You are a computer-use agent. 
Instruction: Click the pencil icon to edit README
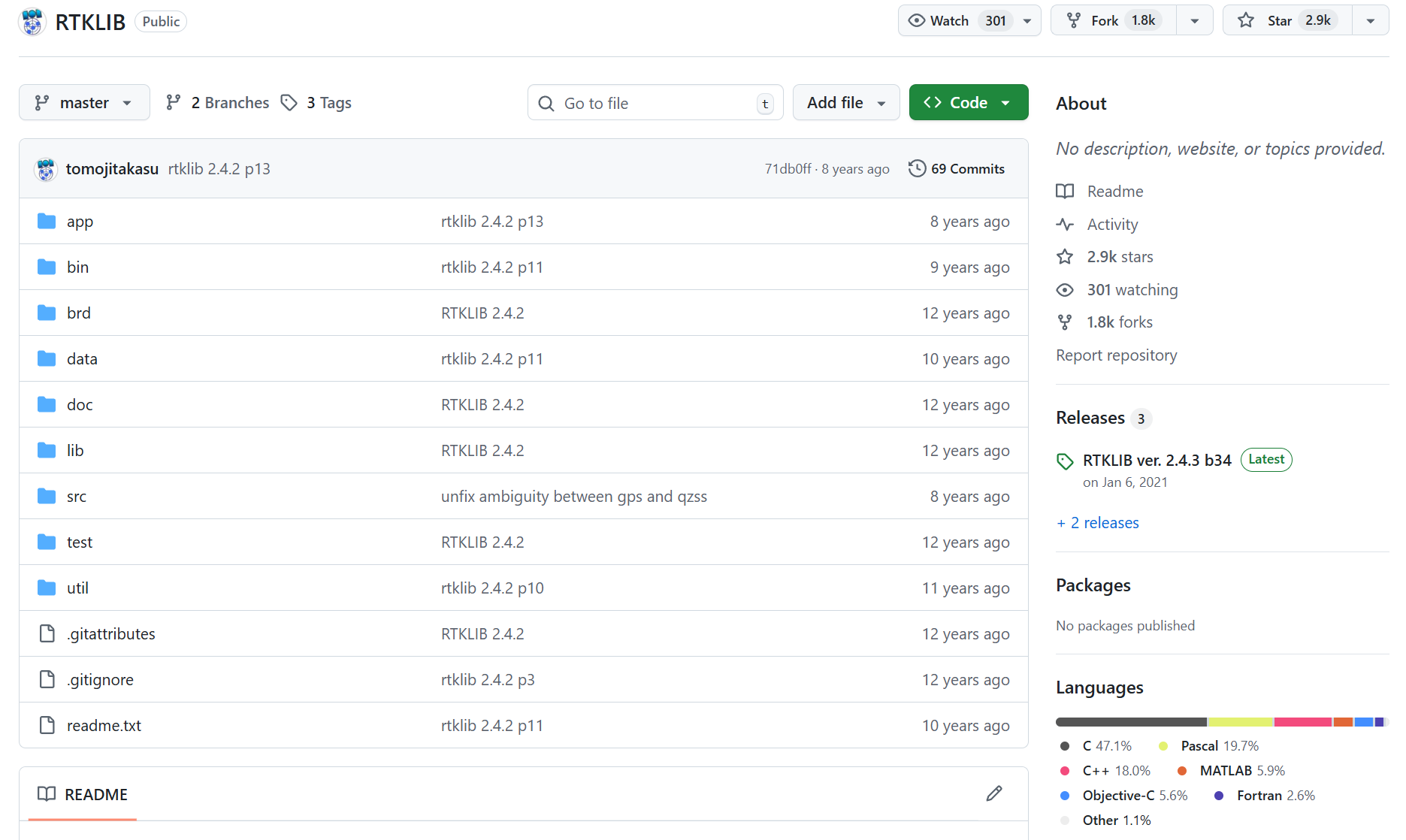(993, 793)
